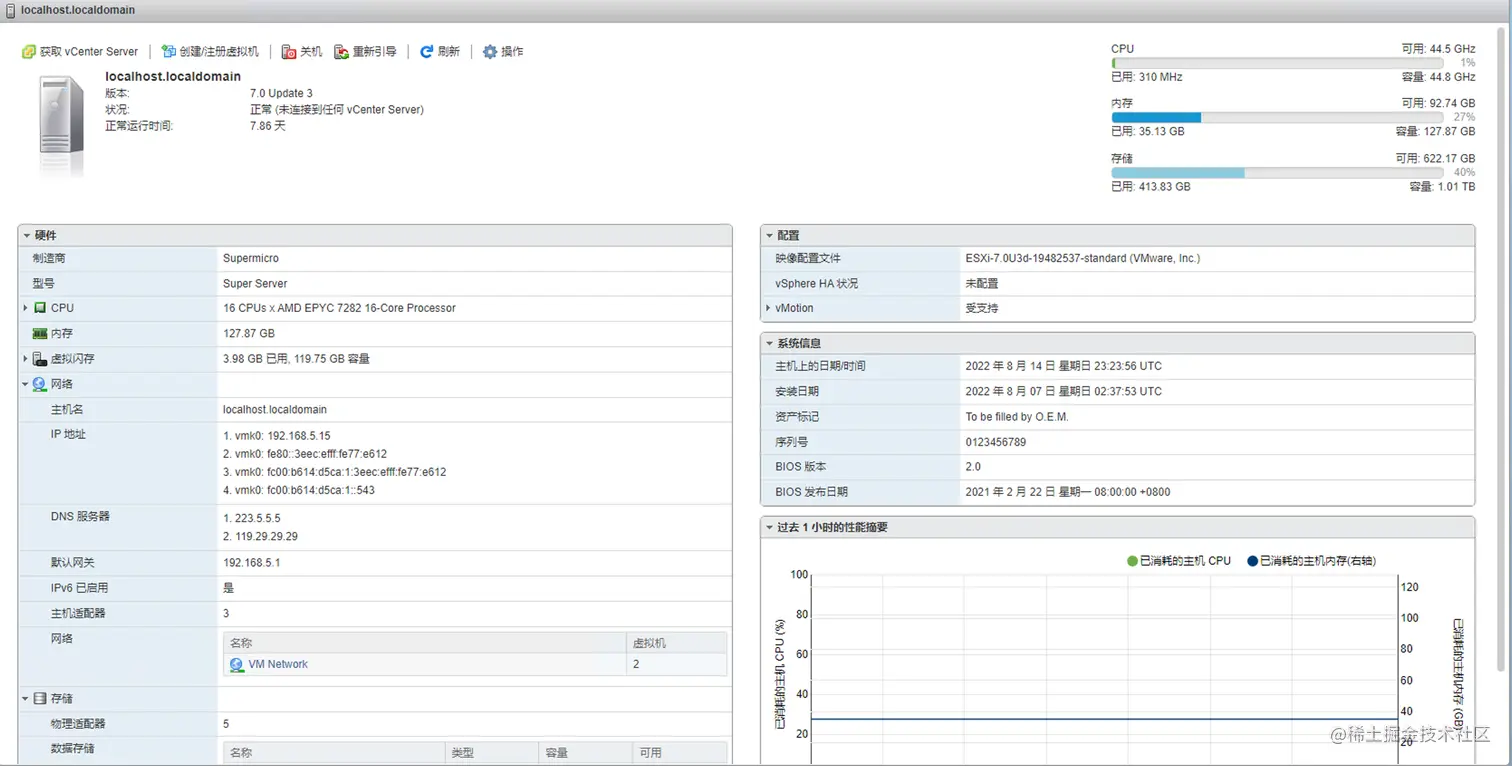Open 创建/注册虚拟机 wizard

[210, 52]
